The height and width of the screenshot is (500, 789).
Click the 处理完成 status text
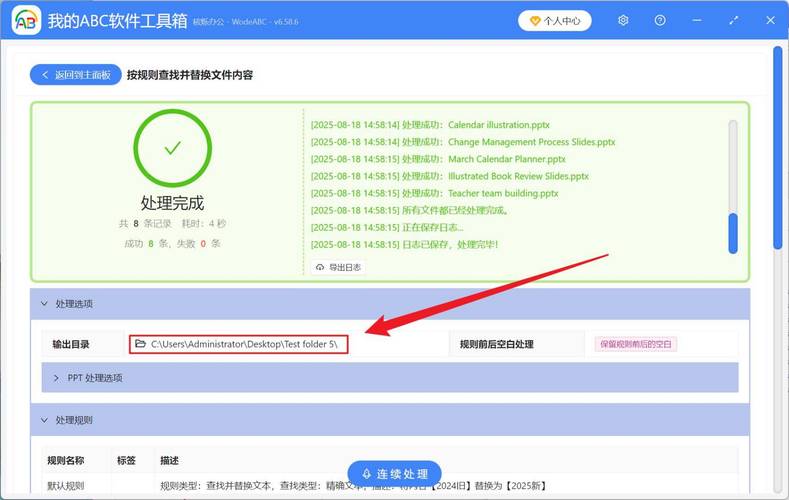(x=172, y=203)
